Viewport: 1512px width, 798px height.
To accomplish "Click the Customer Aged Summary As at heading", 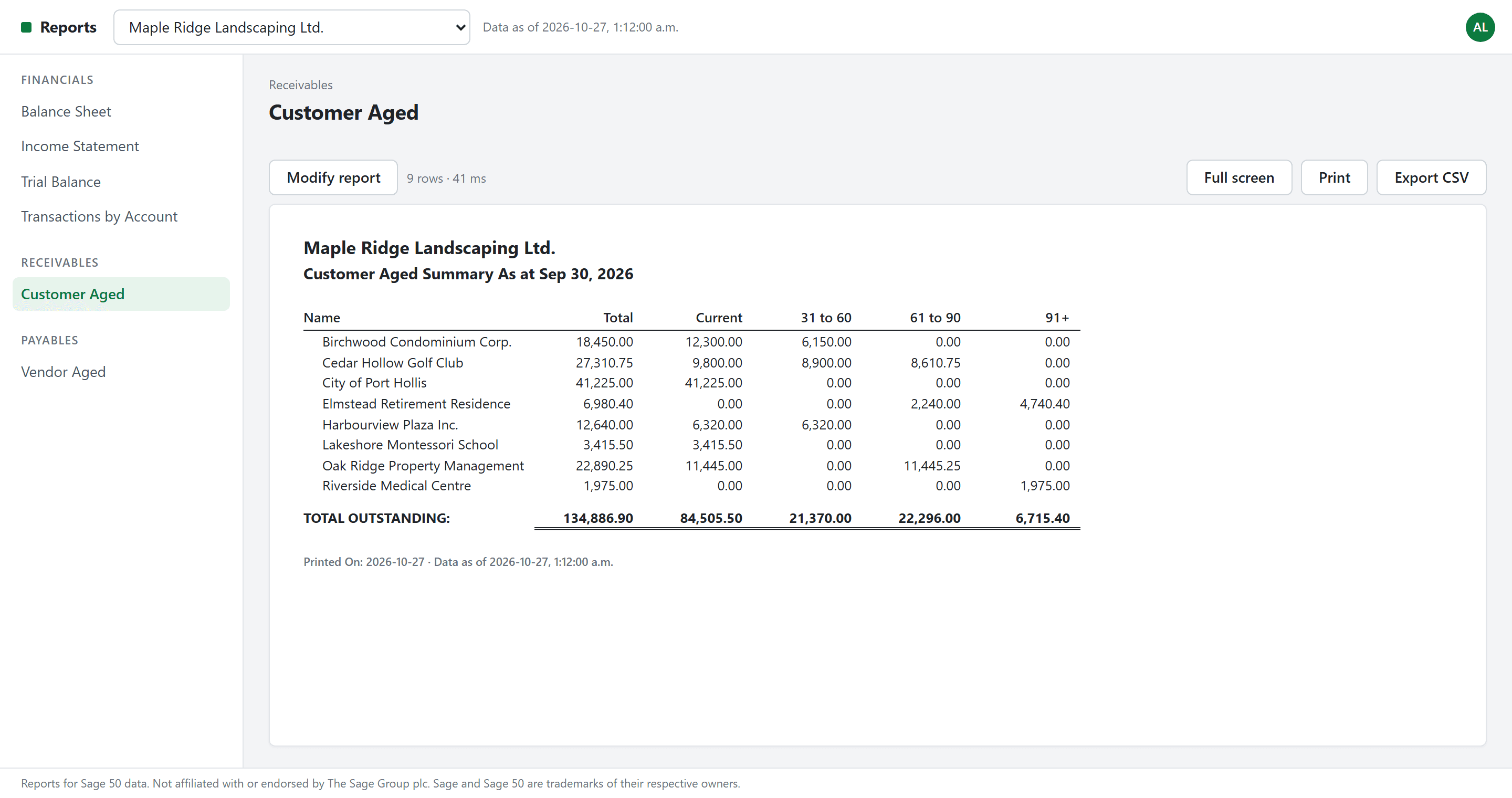I will coord(468,274).
